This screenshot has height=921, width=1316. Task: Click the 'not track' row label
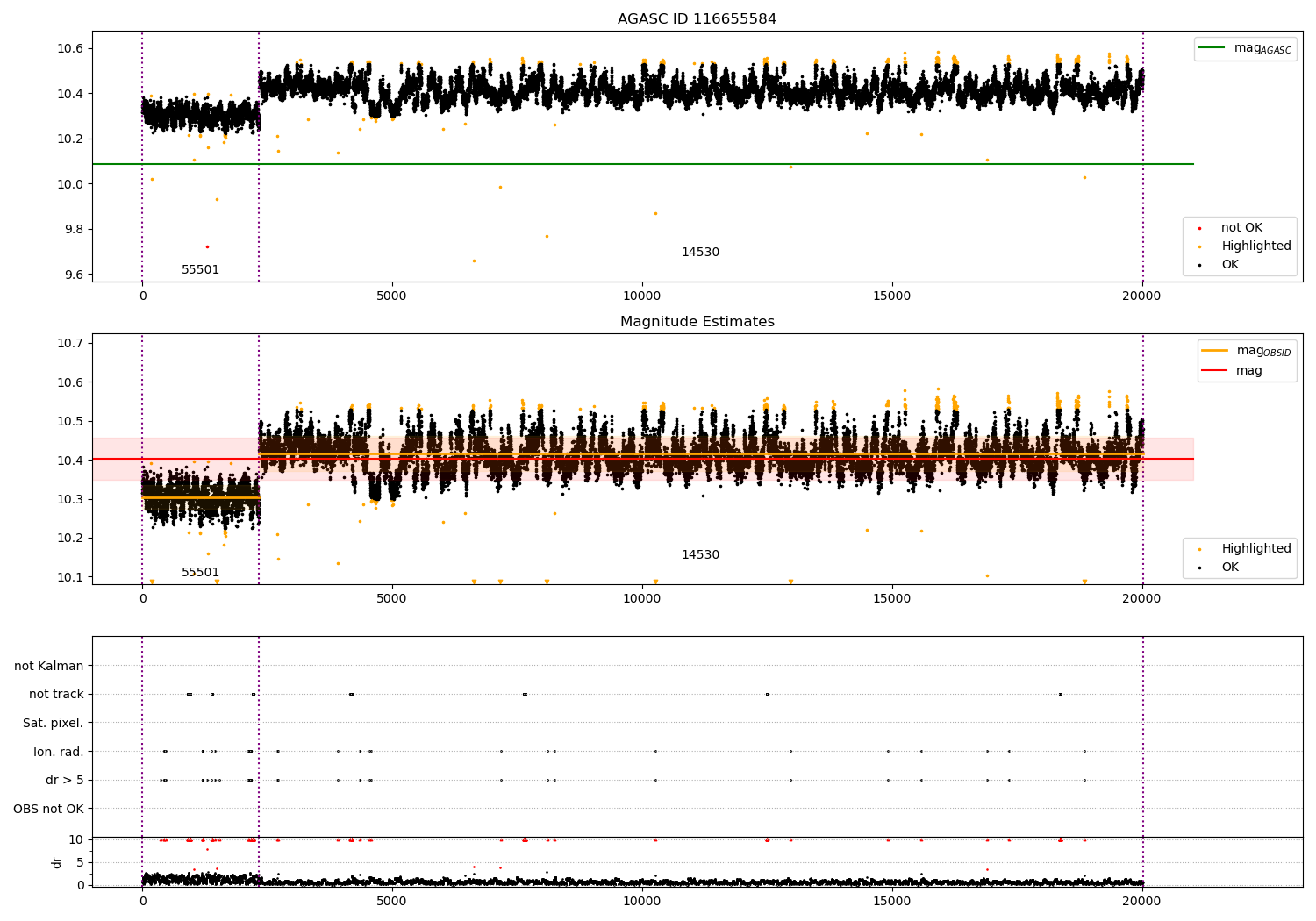click(x=56, y=695)
